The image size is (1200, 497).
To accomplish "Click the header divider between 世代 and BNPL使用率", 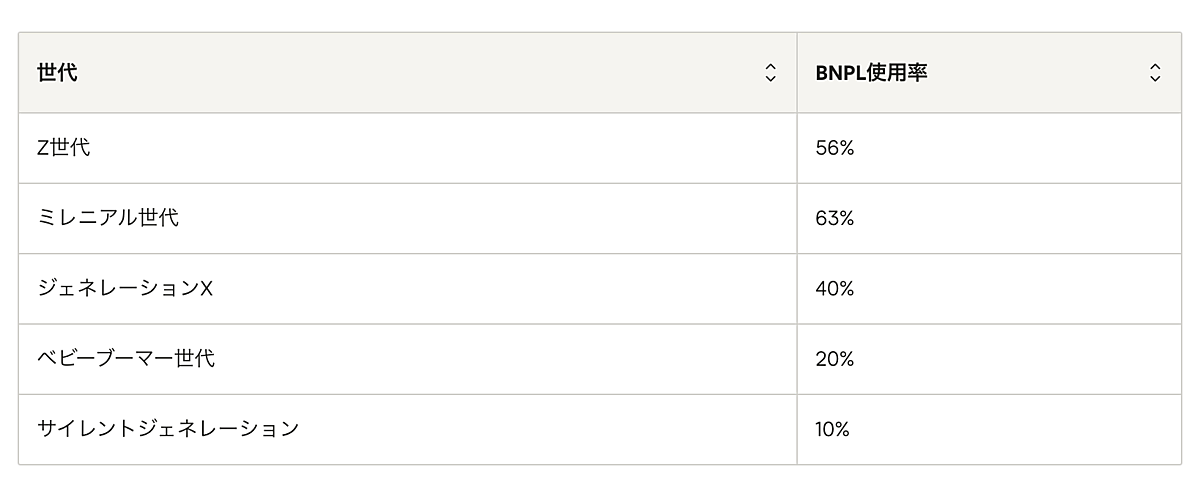I will coord(797,73).
